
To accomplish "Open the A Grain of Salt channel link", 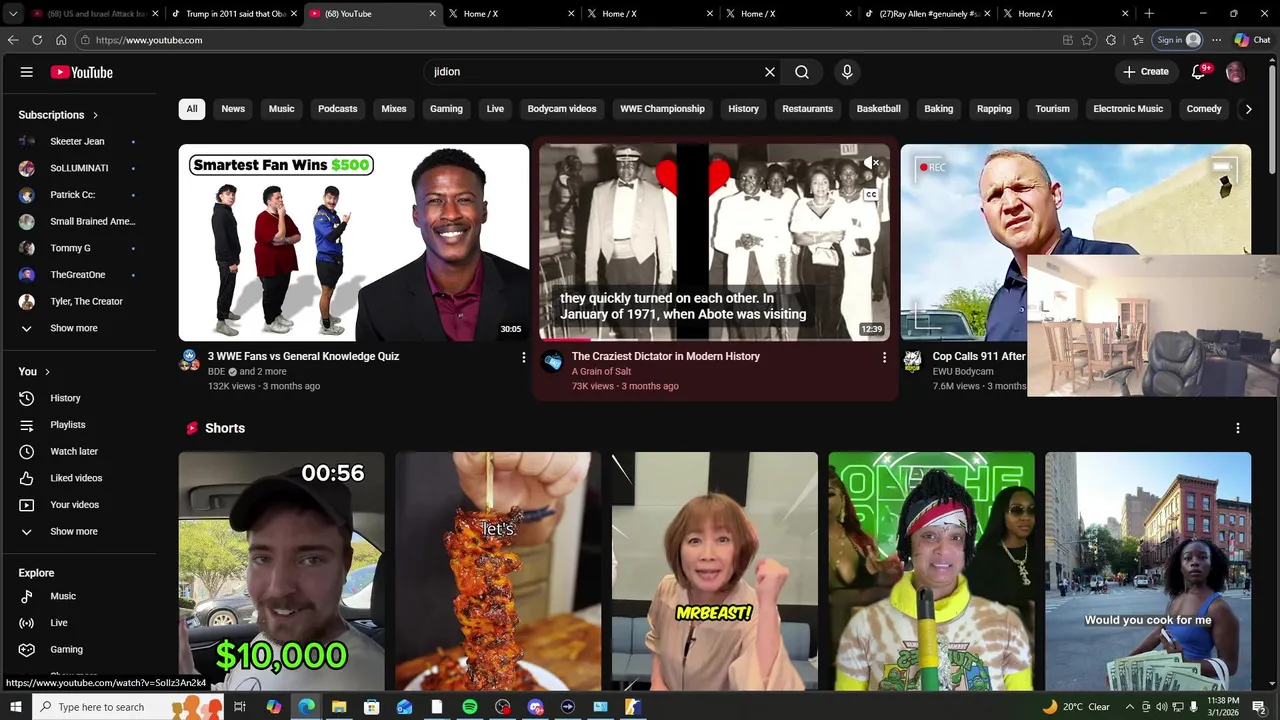I will pos(601,371).
